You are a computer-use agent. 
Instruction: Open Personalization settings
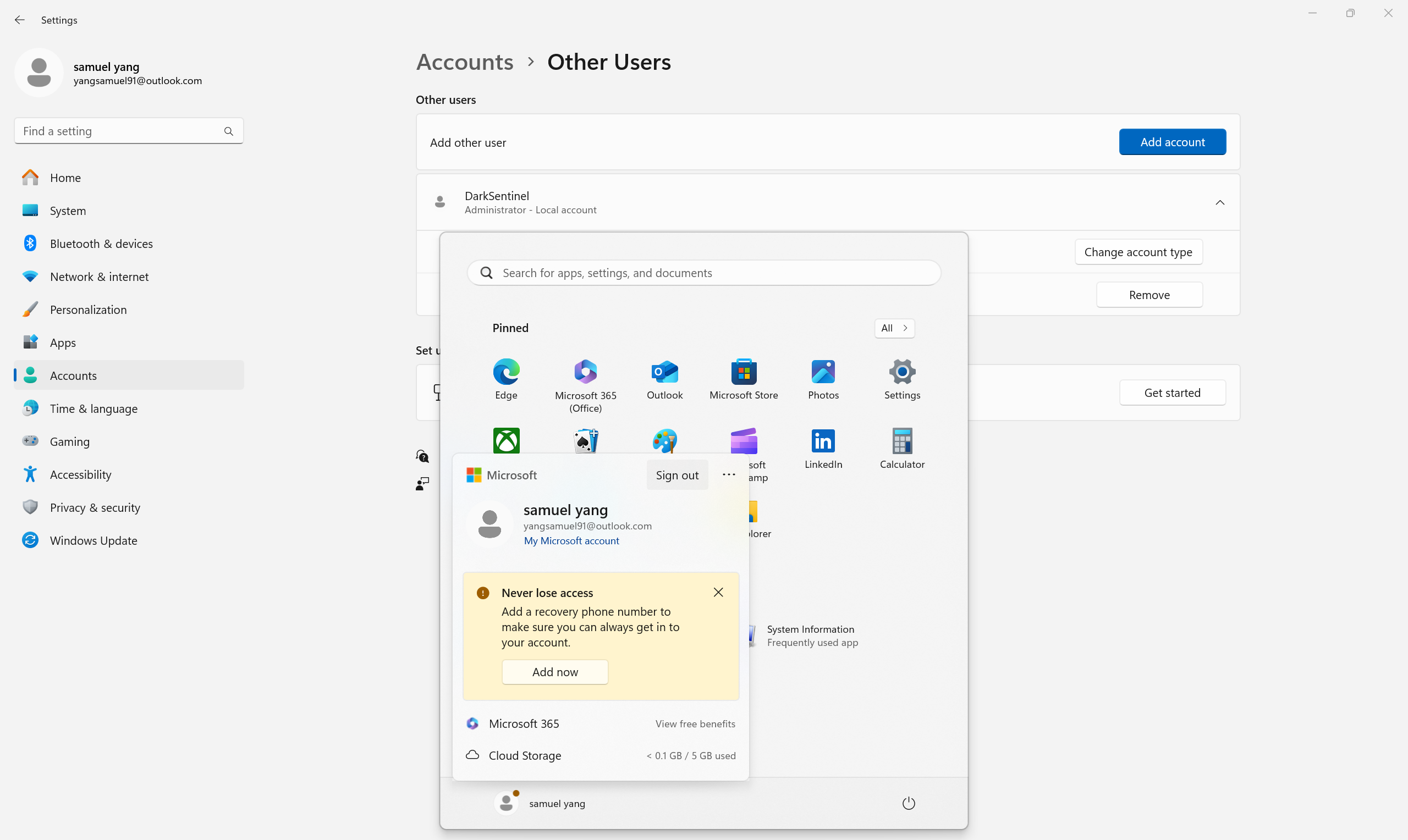(129, 310)
